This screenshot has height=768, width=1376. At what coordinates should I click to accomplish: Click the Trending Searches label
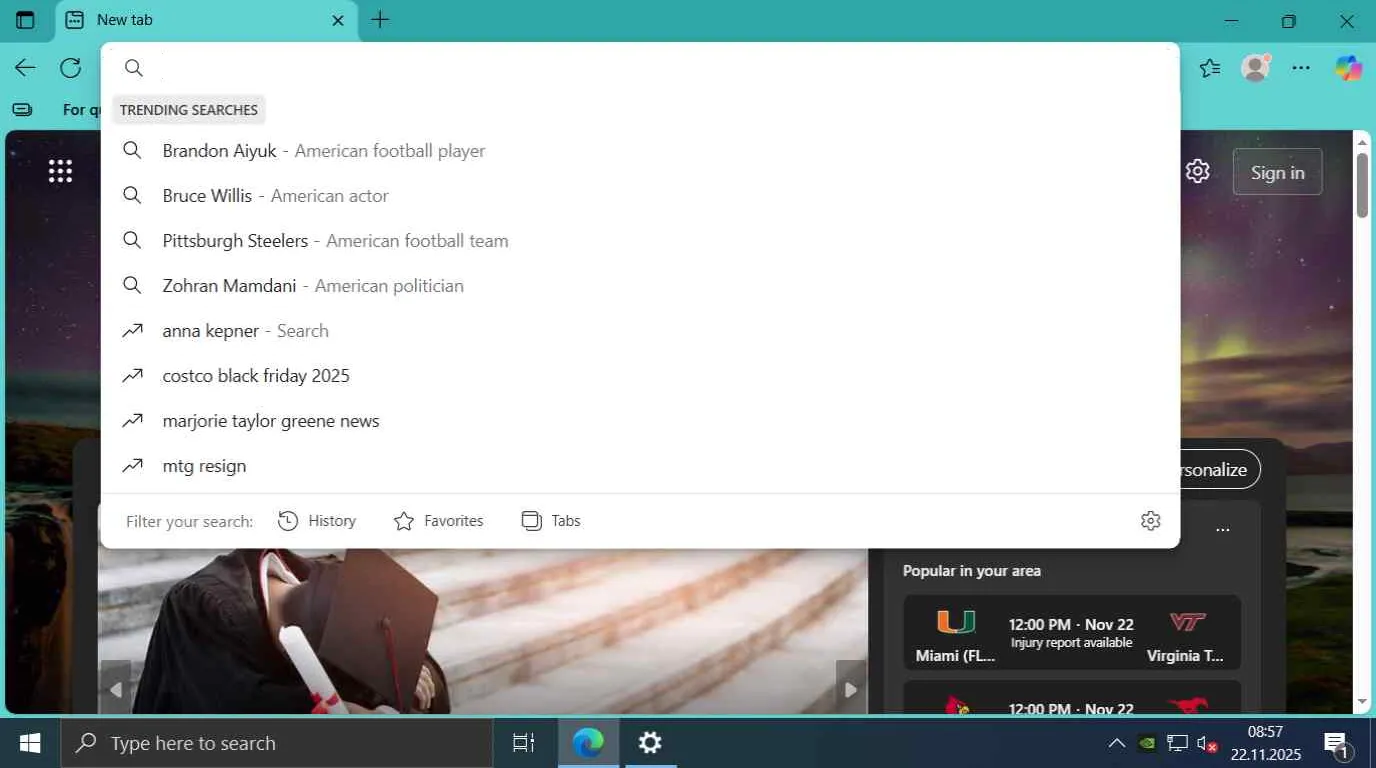tap(189, 110)
